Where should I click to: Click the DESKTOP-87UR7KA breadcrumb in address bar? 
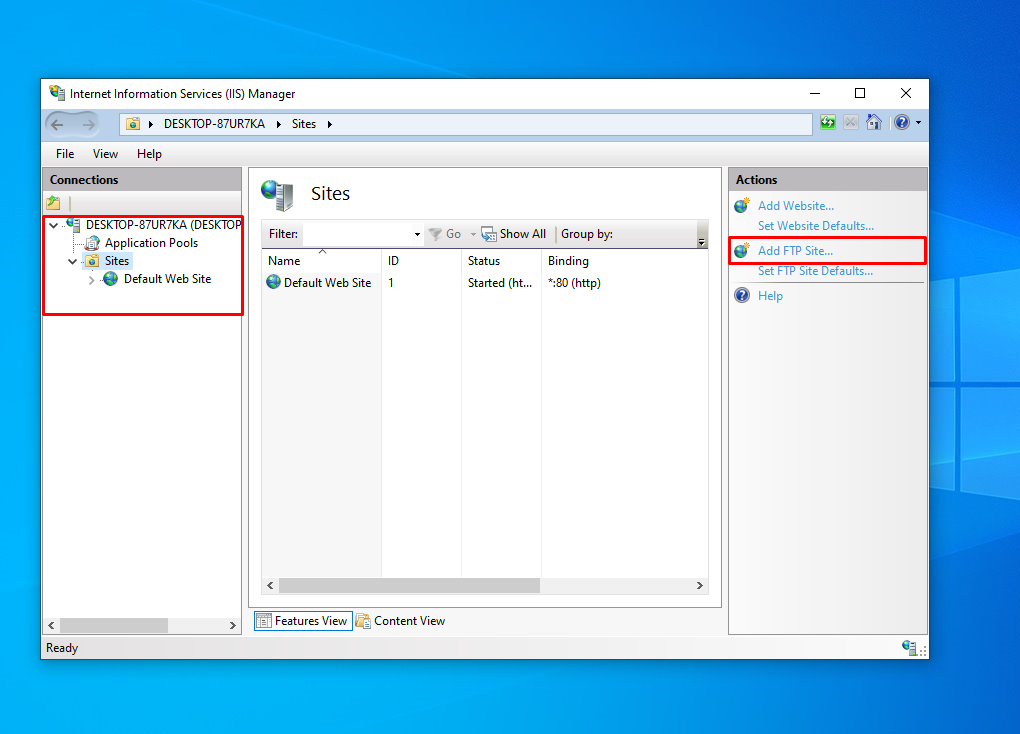pos(214,124)
